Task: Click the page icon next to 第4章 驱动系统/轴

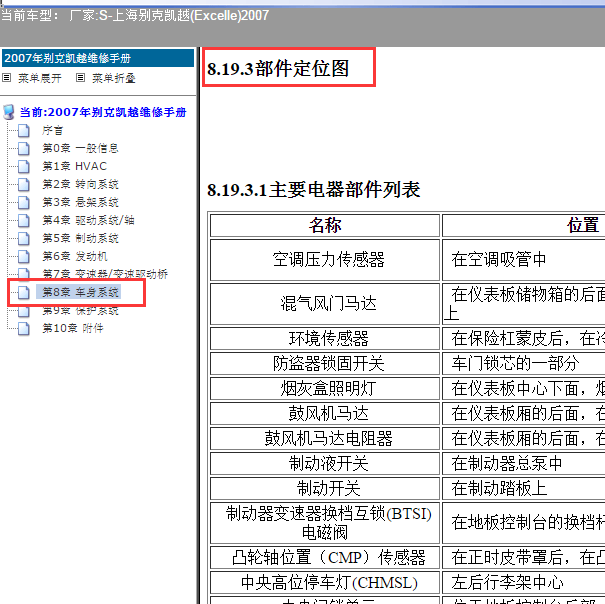Action: tap(24, 220)
